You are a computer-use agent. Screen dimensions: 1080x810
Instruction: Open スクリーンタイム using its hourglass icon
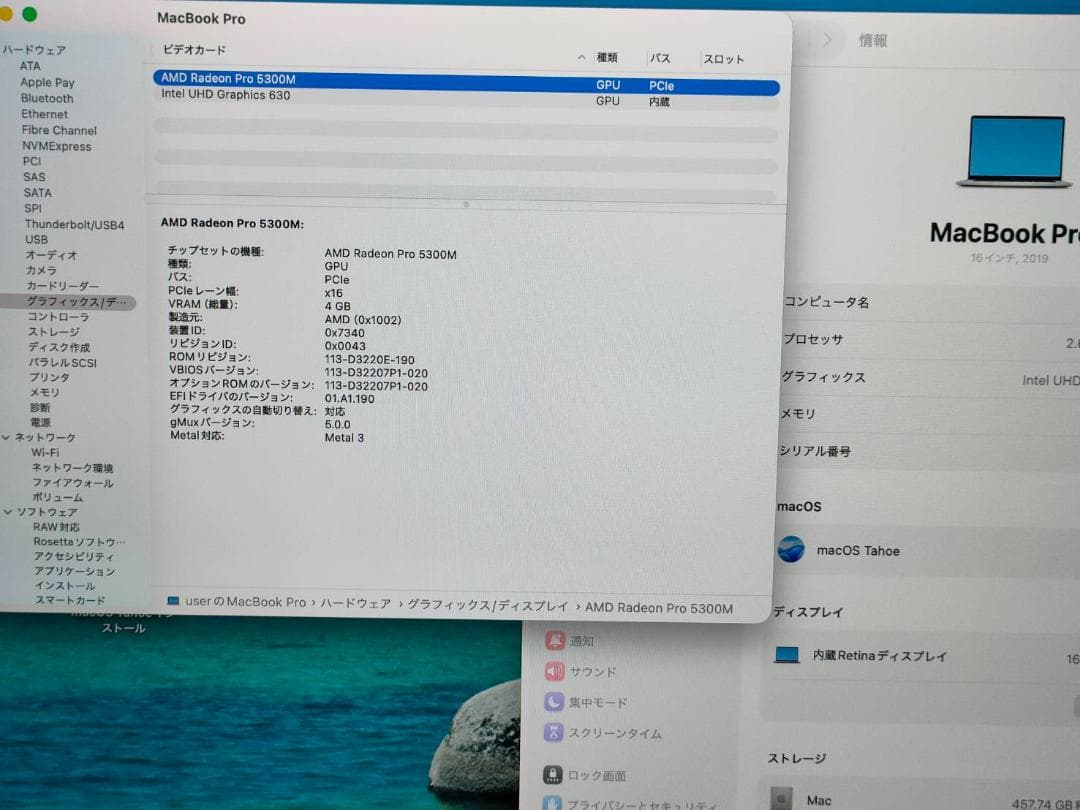pos(555,733)
